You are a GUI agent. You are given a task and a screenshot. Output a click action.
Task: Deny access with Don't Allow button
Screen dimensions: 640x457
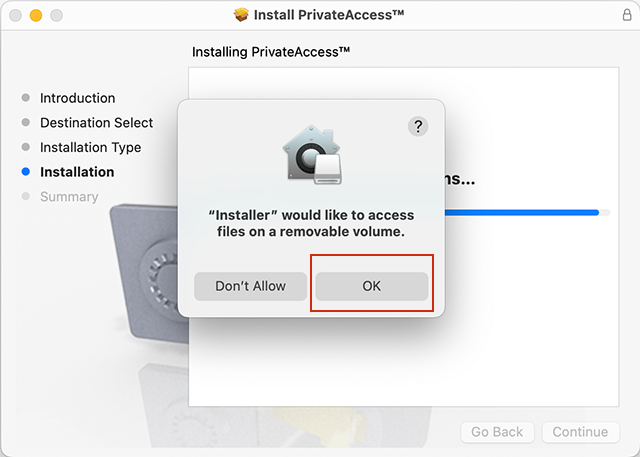click(x=250, y=286)
